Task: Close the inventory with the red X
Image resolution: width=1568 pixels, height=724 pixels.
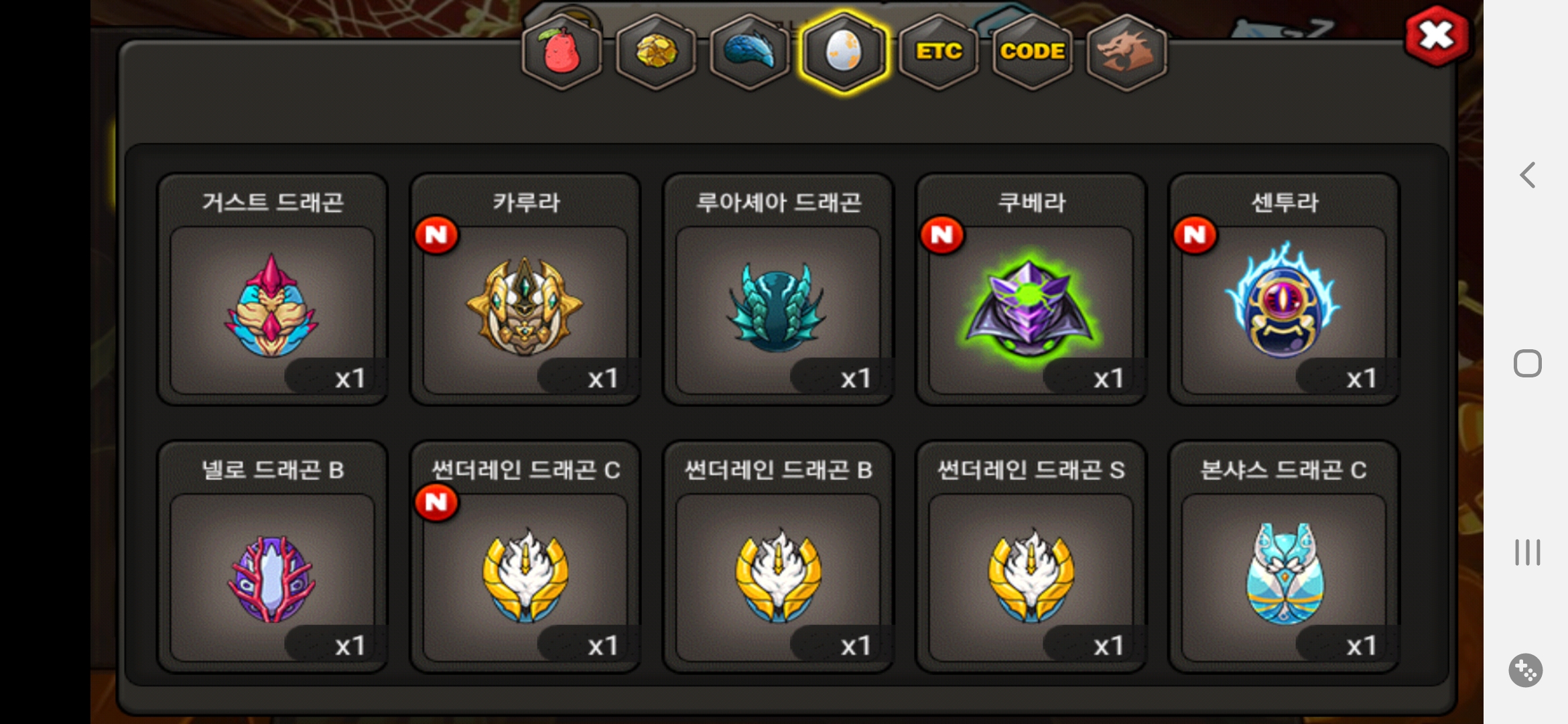Action: [x=1437, y=36]
